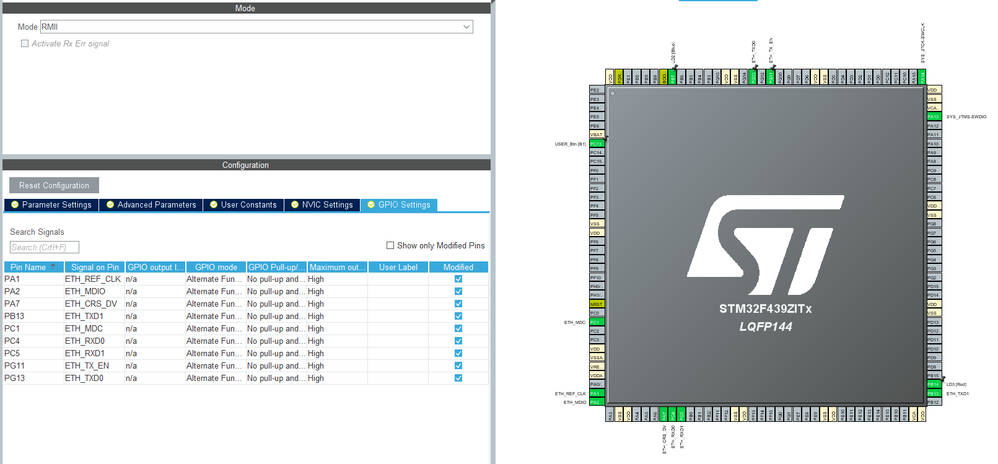Select the PC3 pin on chip
This screenshot has width=998, height=464.
pos(597,340)
